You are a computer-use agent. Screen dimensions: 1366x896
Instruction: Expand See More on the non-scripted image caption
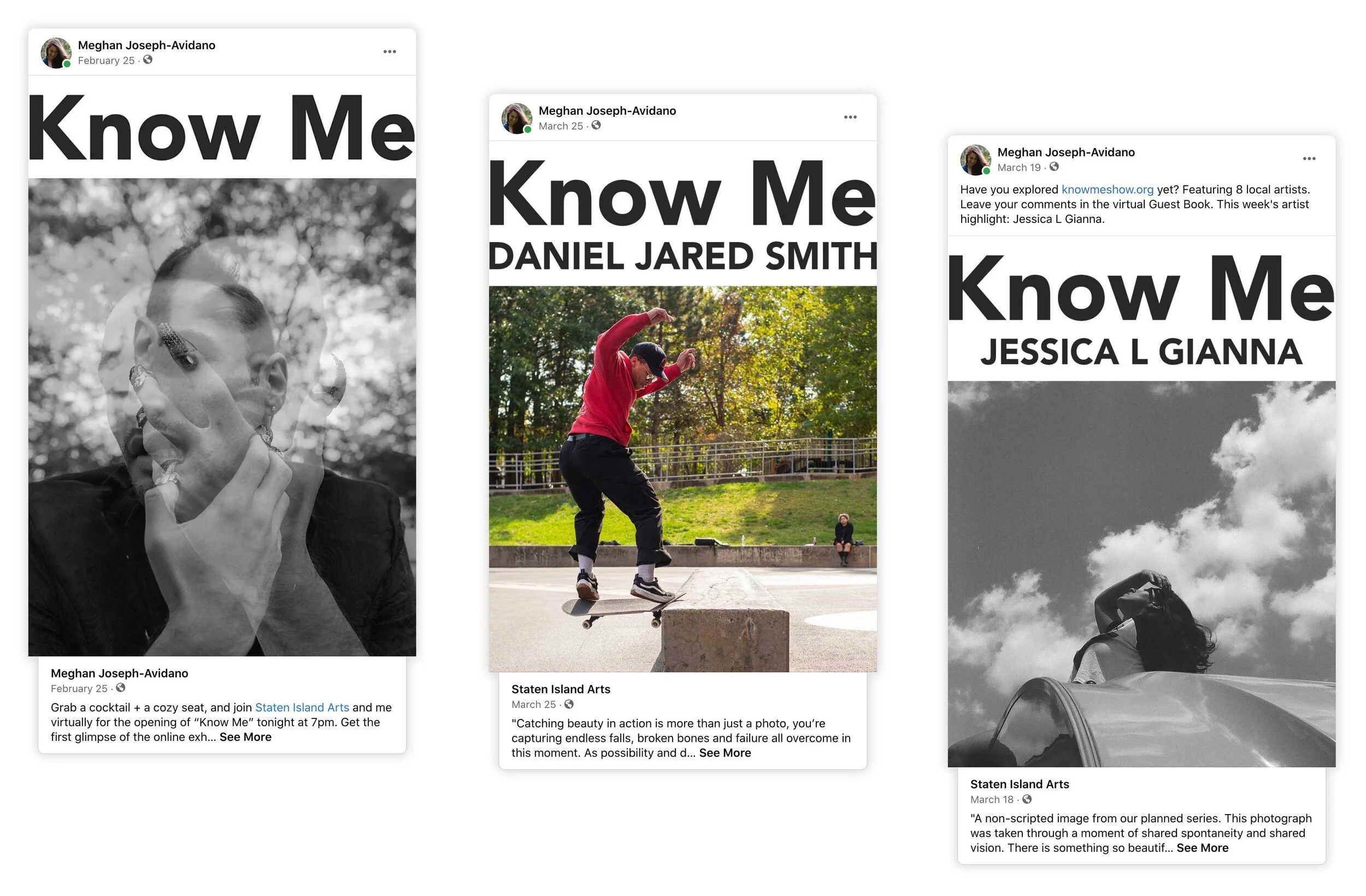pyautogui.click(x=1203, y=848)
